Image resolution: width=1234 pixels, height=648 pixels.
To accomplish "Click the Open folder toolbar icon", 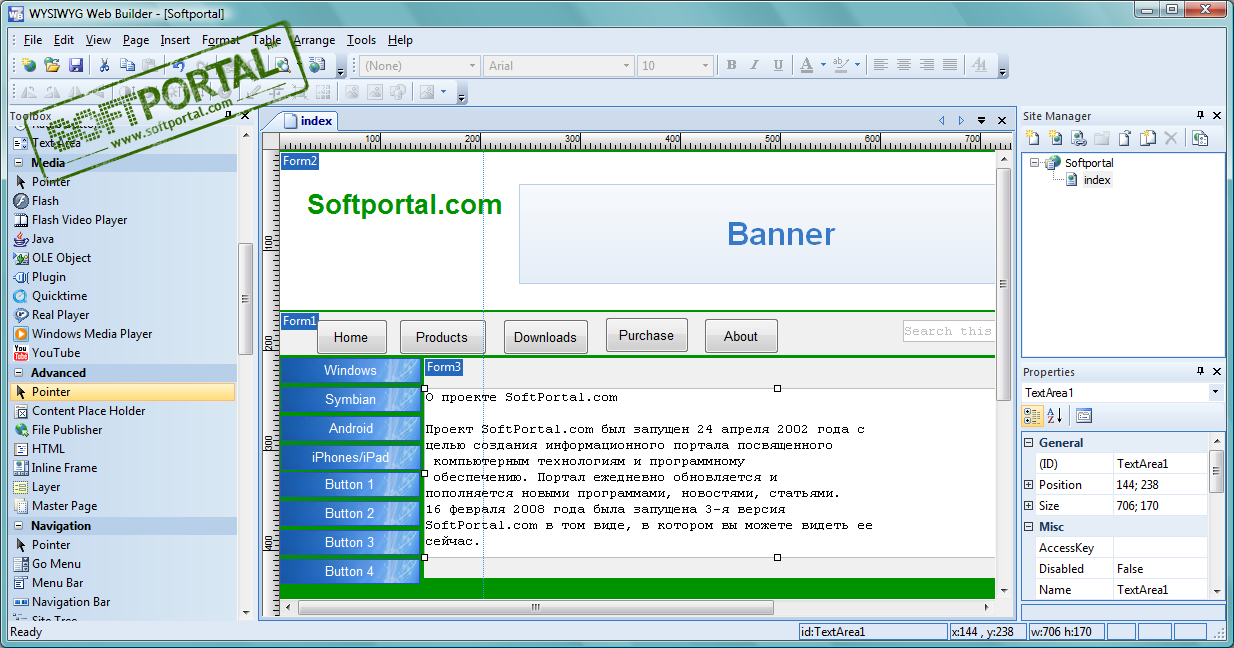I will pyautogui.click(x=52, y=65).
